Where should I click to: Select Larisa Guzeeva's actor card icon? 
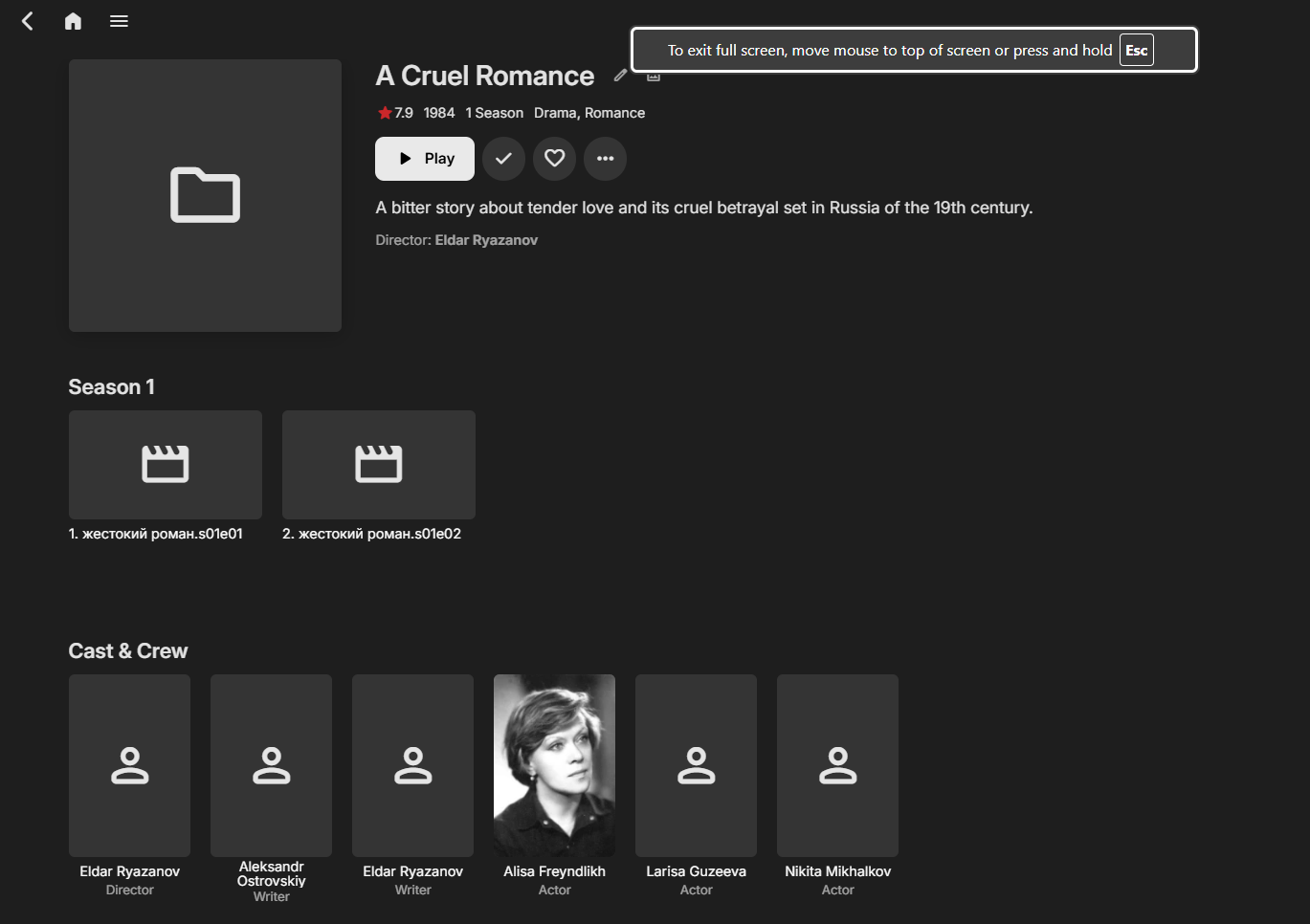696,765
